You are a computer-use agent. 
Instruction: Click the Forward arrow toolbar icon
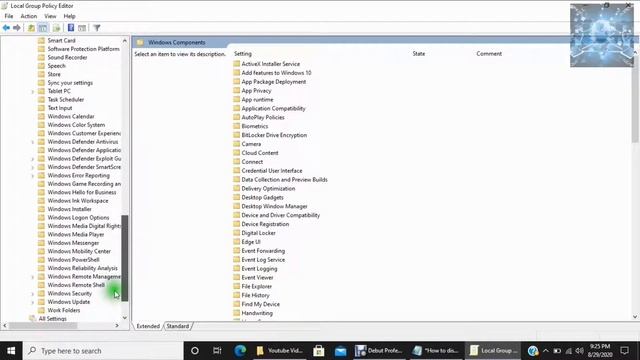tap(17, 28)
